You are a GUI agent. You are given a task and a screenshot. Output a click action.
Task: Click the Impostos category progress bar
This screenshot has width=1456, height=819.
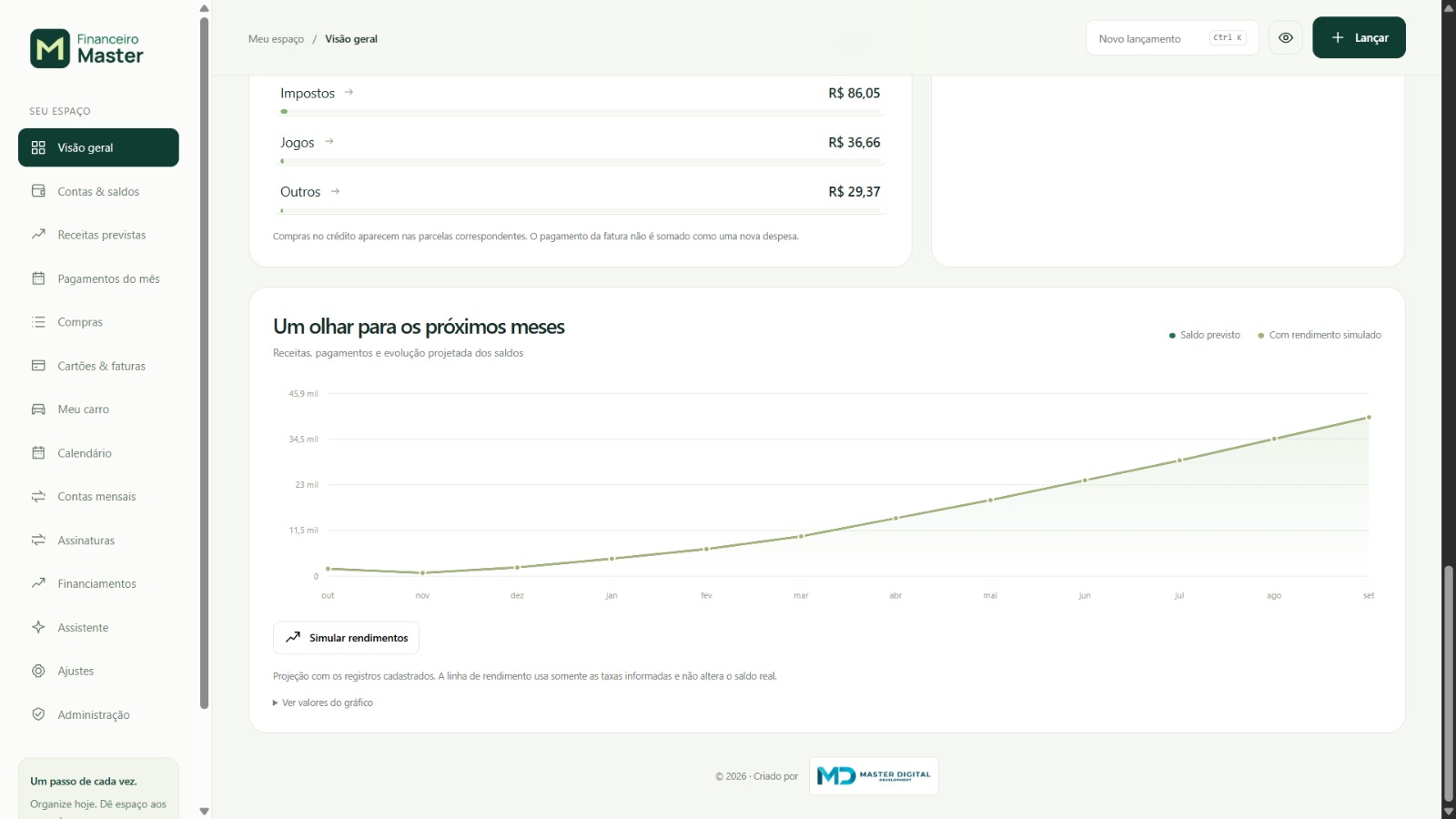click(x=581, y=112)
